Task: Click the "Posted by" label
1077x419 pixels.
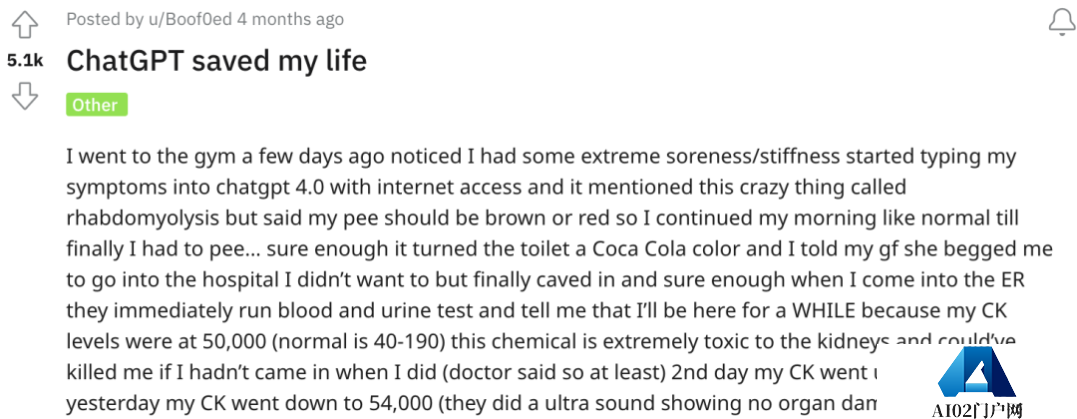Action: (104, 19)
